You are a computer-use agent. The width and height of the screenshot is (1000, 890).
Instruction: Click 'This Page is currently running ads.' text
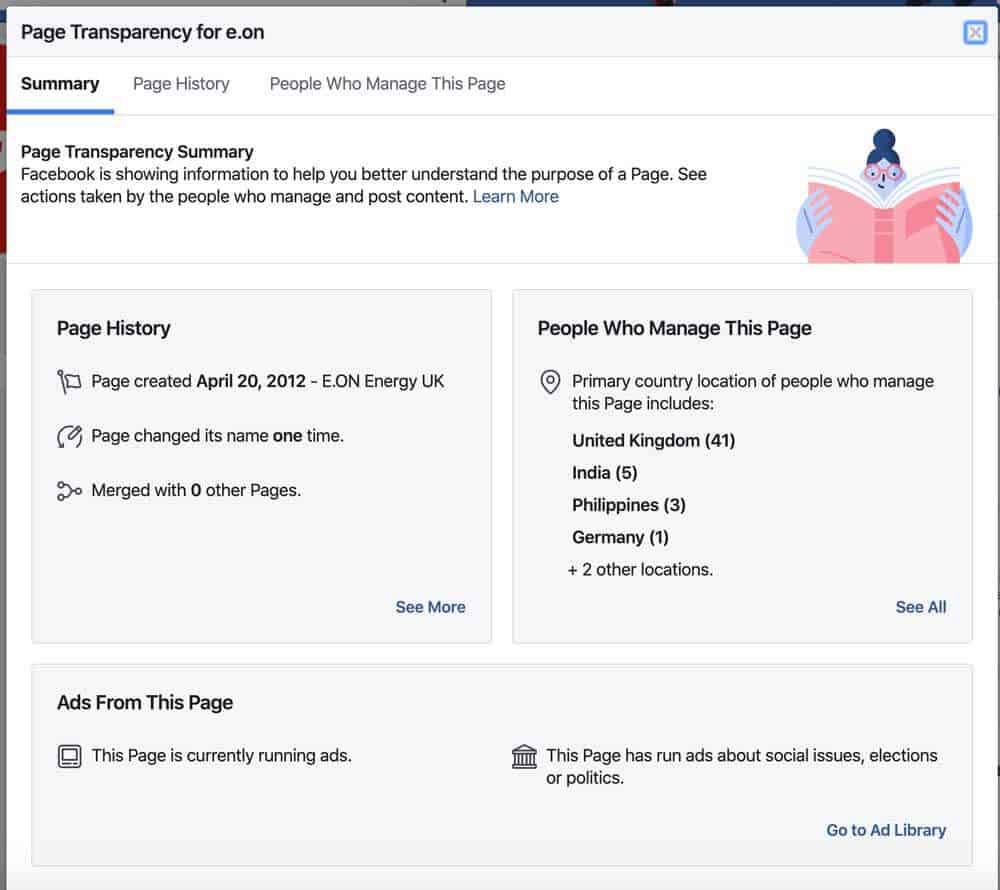[221, 755]
